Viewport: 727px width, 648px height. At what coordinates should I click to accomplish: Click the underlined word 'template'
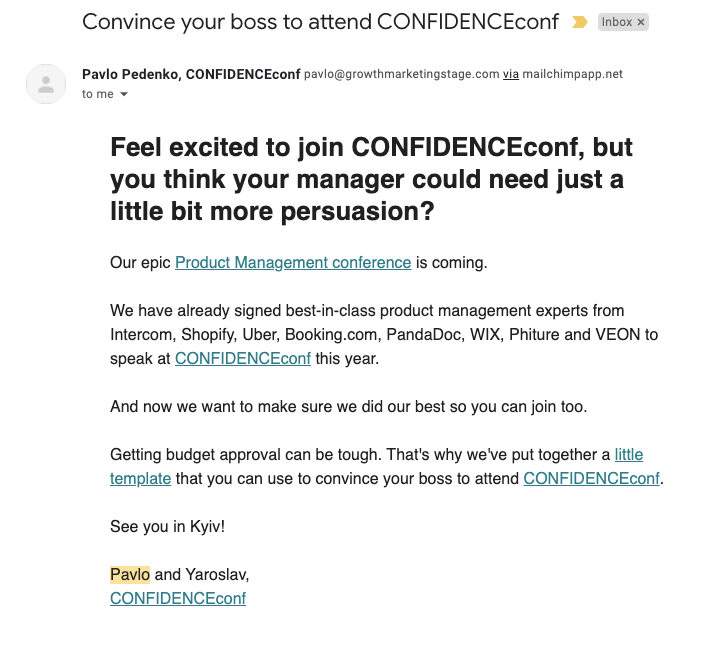pyautogui.click(x=140, y=478)
